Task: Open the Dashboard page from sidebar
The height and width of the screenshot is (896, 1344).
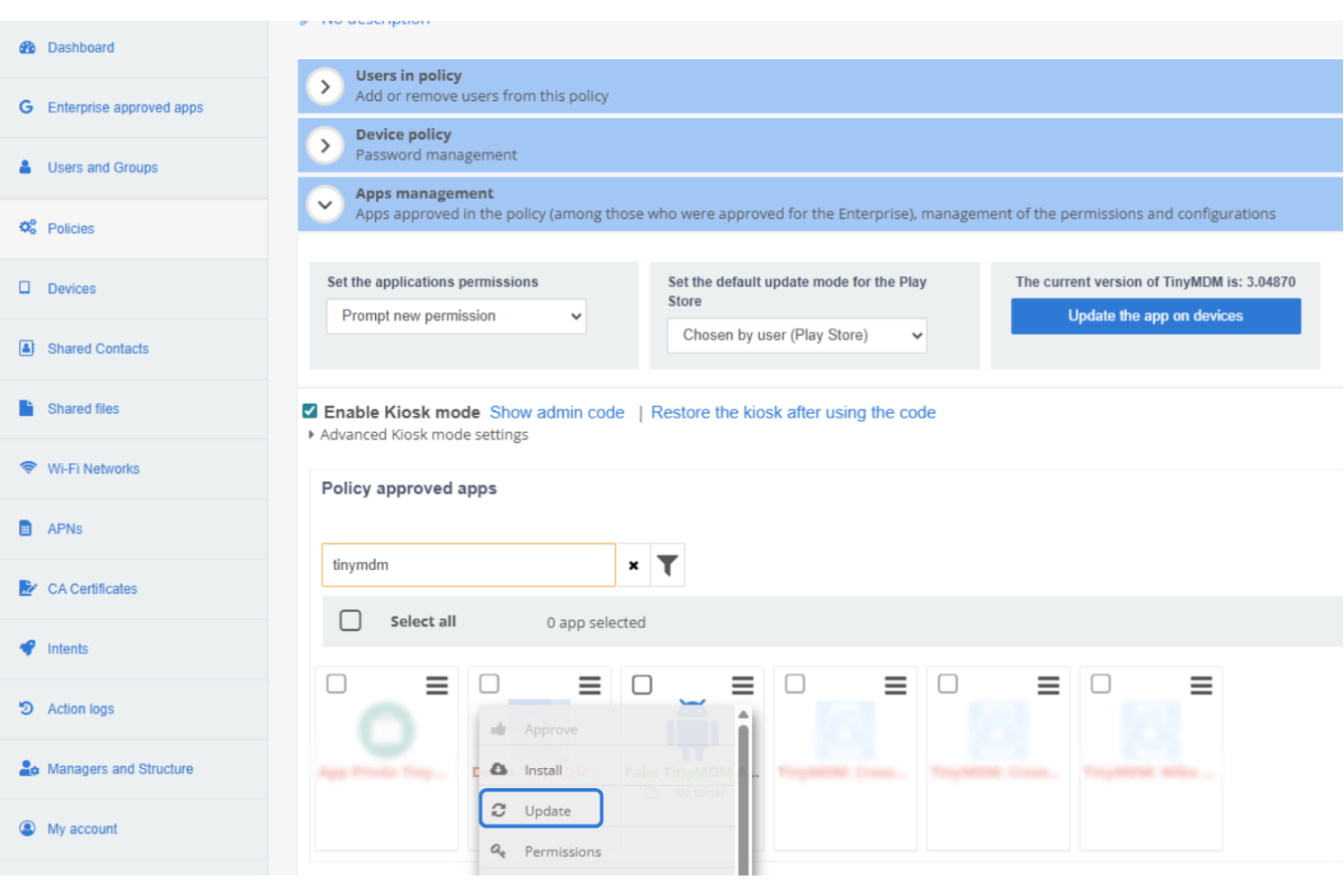Action: point(81,47)
